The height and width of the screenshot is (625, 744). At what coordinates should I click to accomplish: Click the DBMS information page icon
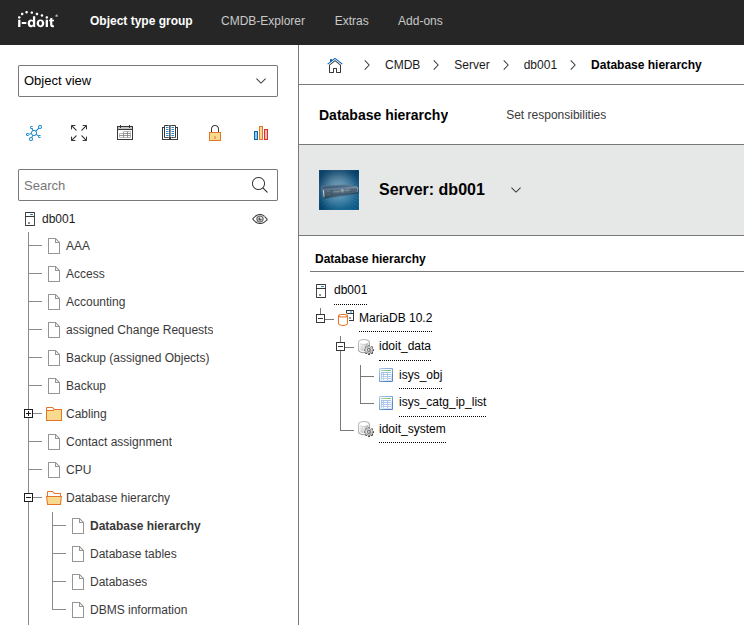[x=78, y=610]
